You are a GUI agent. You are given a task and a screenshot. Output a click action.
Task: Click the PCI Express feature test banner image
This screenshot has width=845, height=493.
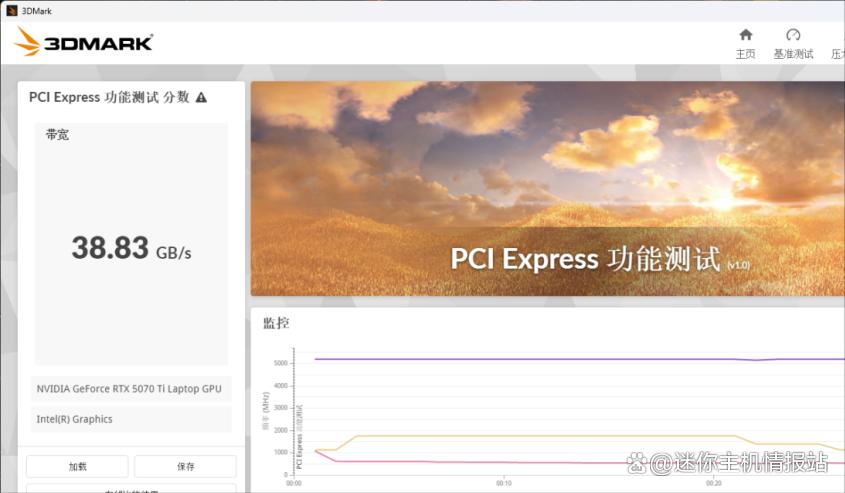point(548,189)
